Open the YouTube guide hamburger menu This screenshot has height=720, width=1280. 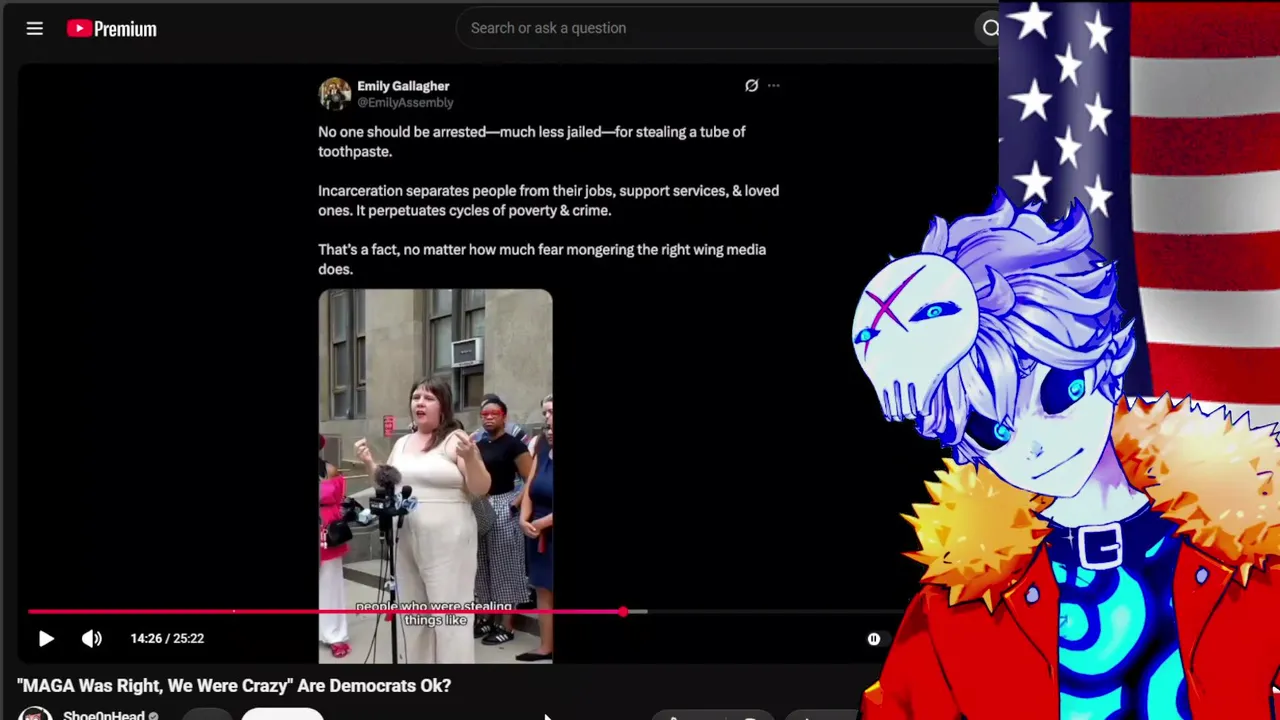coord(35,28)
